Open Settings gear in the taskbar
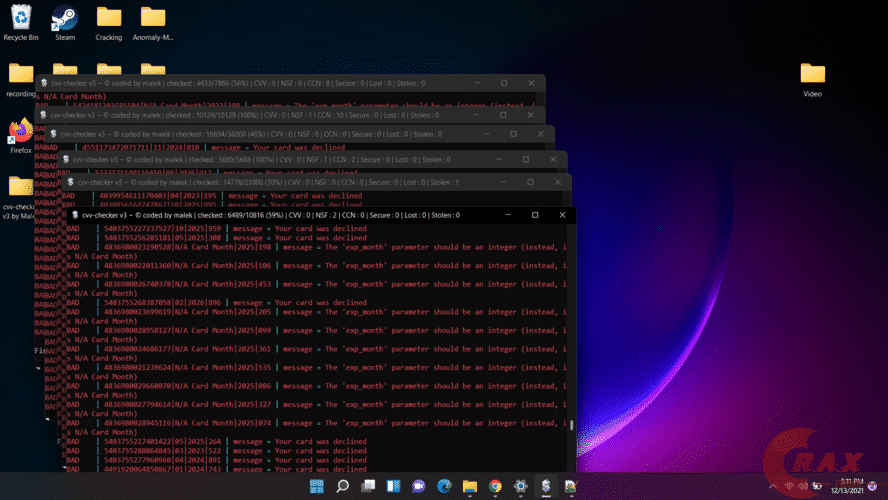Image resolution: width=888 pixels, height=500 pixels. [x=521, y=486]
